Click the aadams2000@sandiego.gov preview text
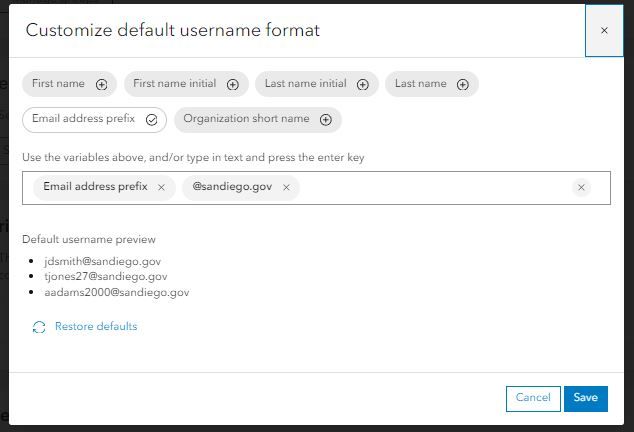 coord(117,292)
